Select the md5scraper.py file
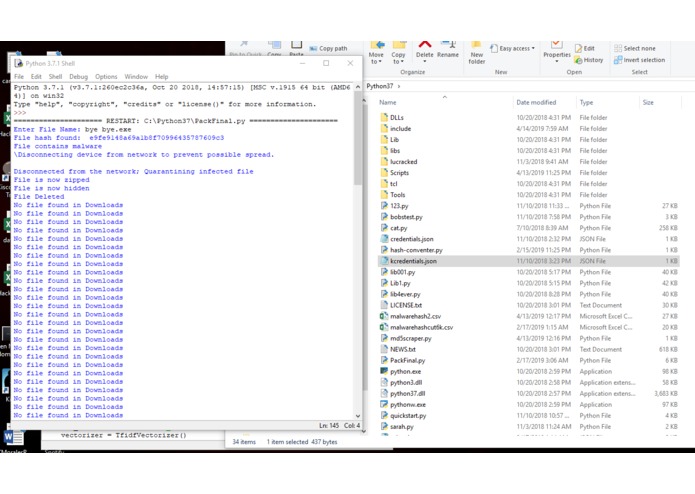The image size is (695, 494). 410,338
